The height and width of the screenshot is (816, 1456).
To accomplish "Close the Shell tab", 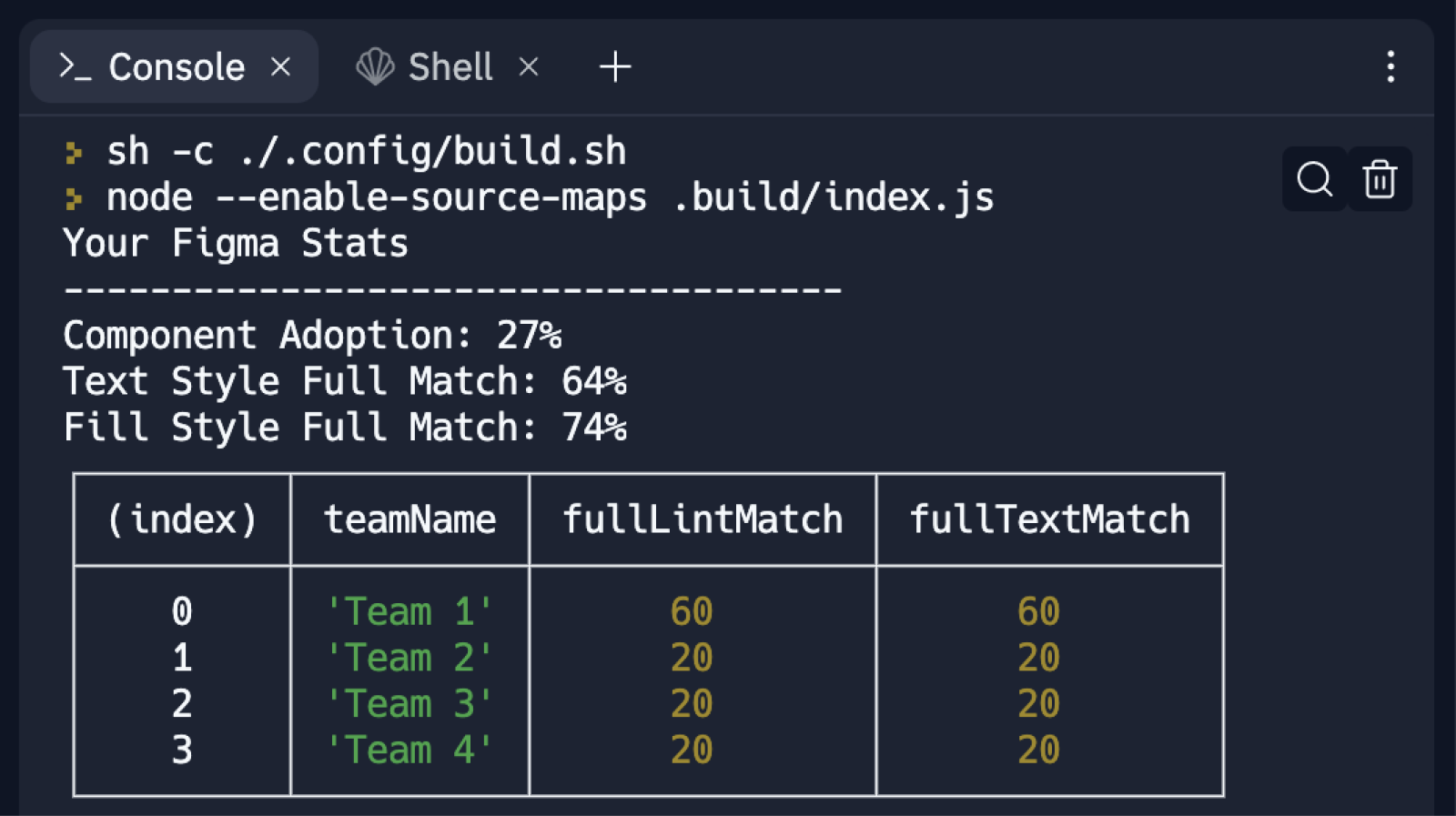I will coord(529,66).
